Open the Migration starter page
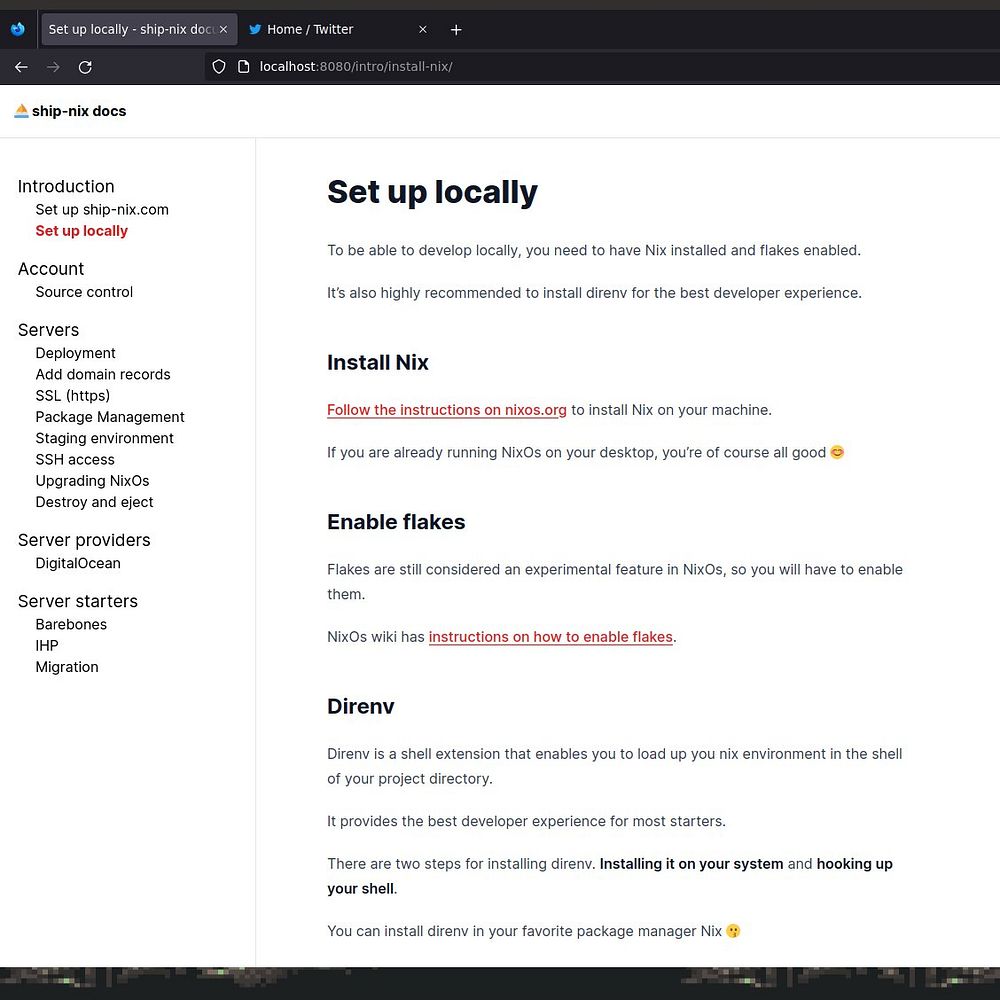Image resolution: width=1000 pixels, height=1000 pixels. click(x=67, y=667)
